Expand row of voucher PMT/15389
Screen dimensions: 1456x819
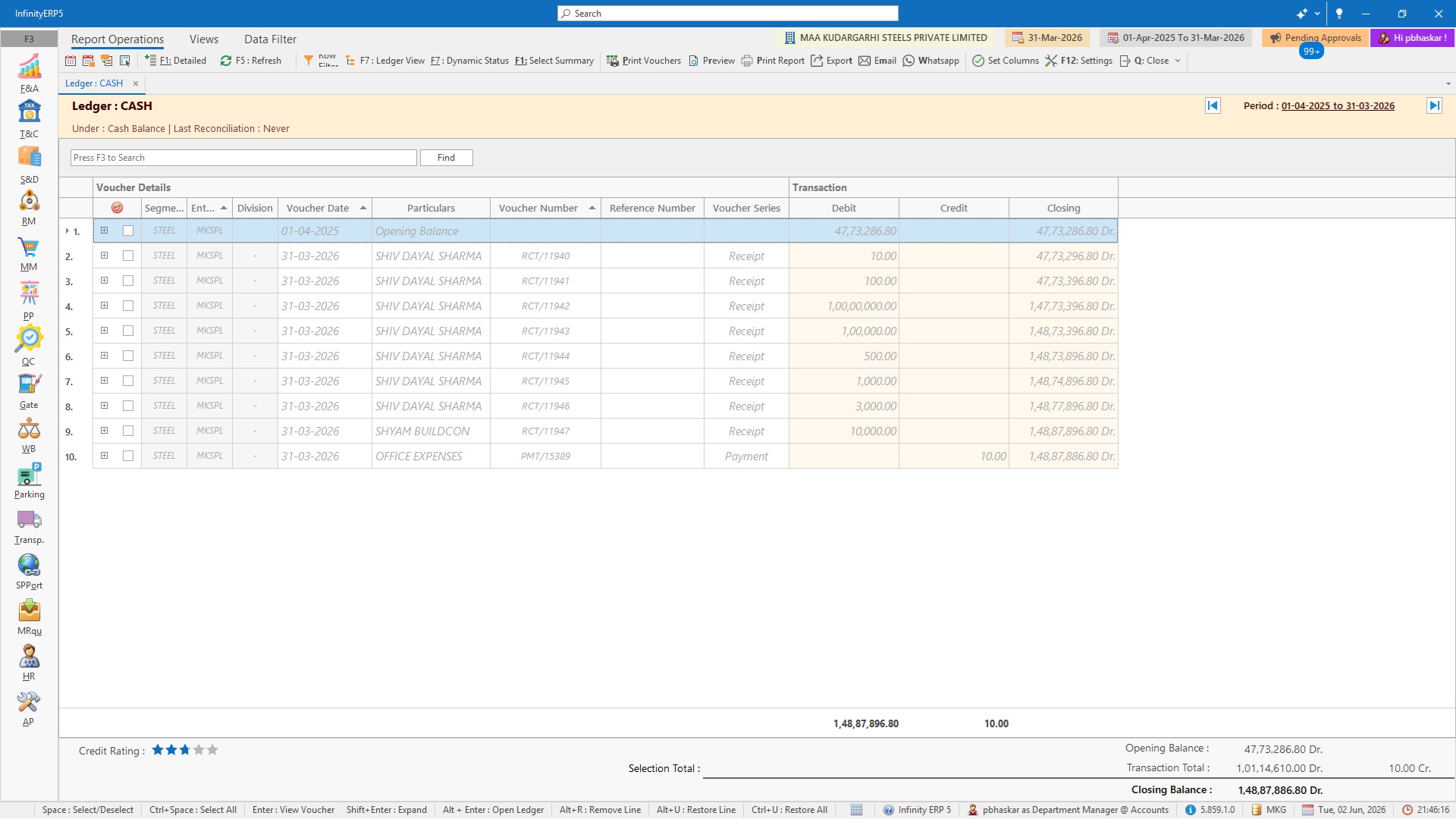point(105,456)
